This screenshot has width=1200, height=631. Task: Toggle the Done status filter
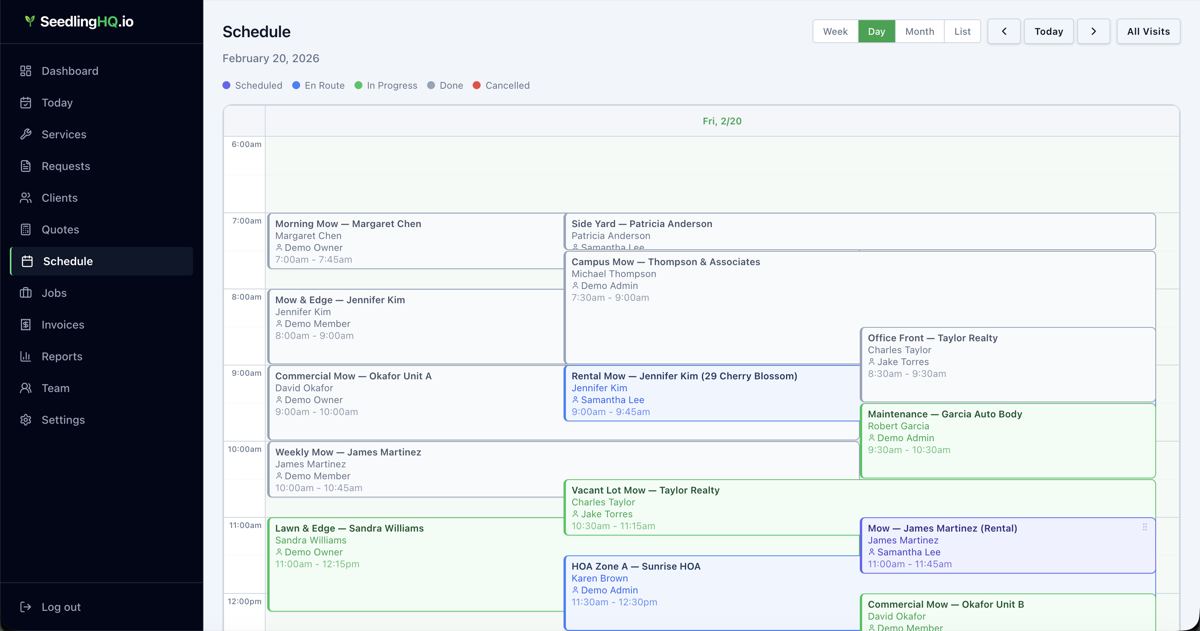pos(443,85)
